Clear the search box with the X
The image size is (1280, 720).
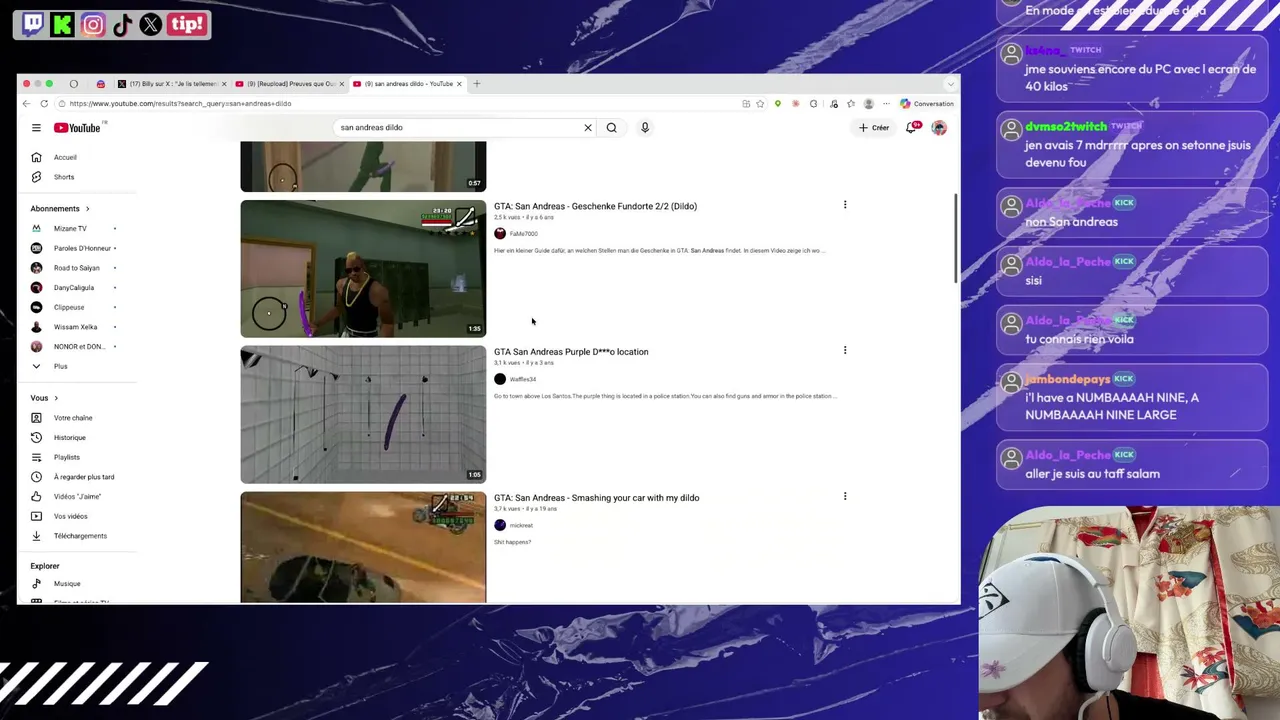tap(588, 128)
